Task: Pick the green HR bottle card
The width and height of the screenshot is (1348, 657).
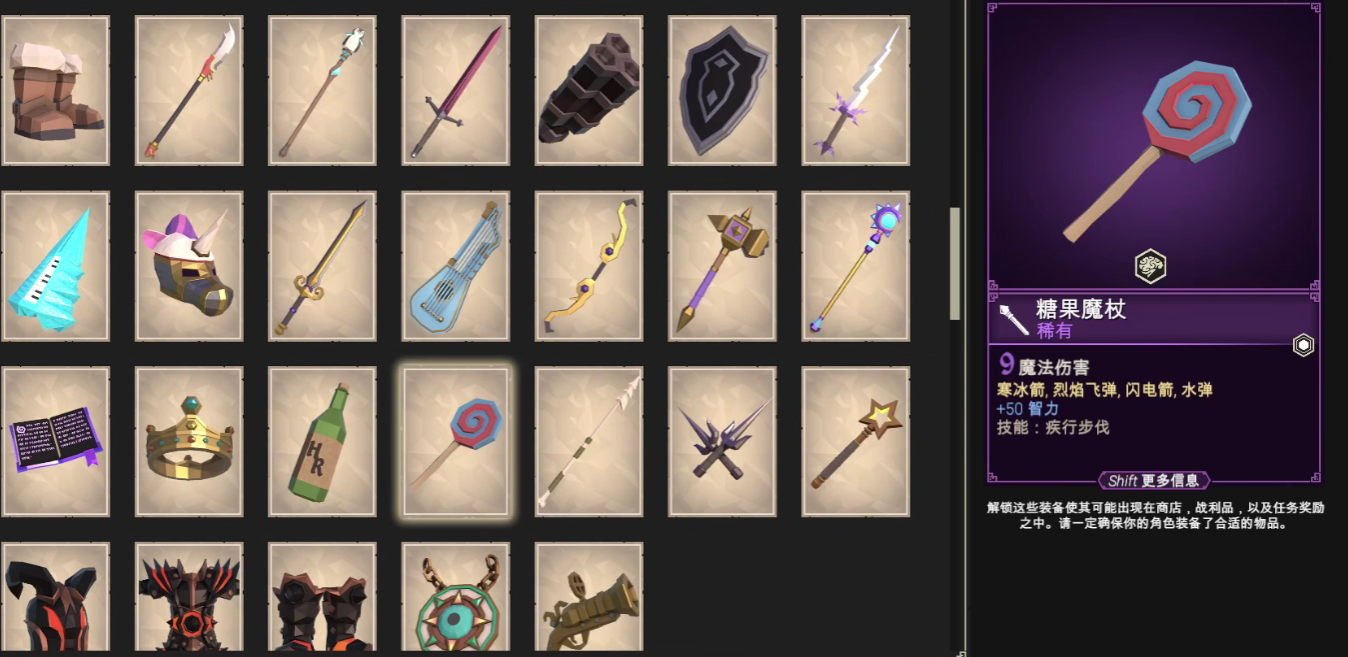Action: point(323,442)
